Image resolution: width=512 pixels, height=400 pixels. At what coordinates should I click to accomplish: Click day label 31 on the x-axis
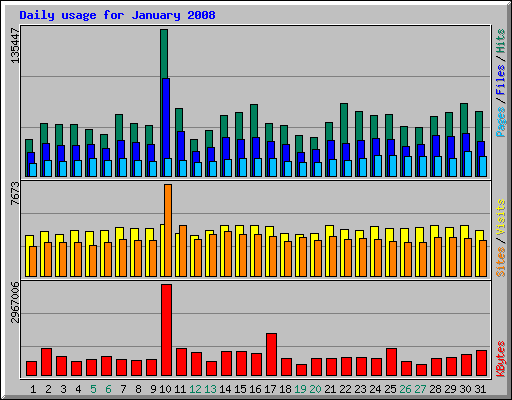coord(480,389)
